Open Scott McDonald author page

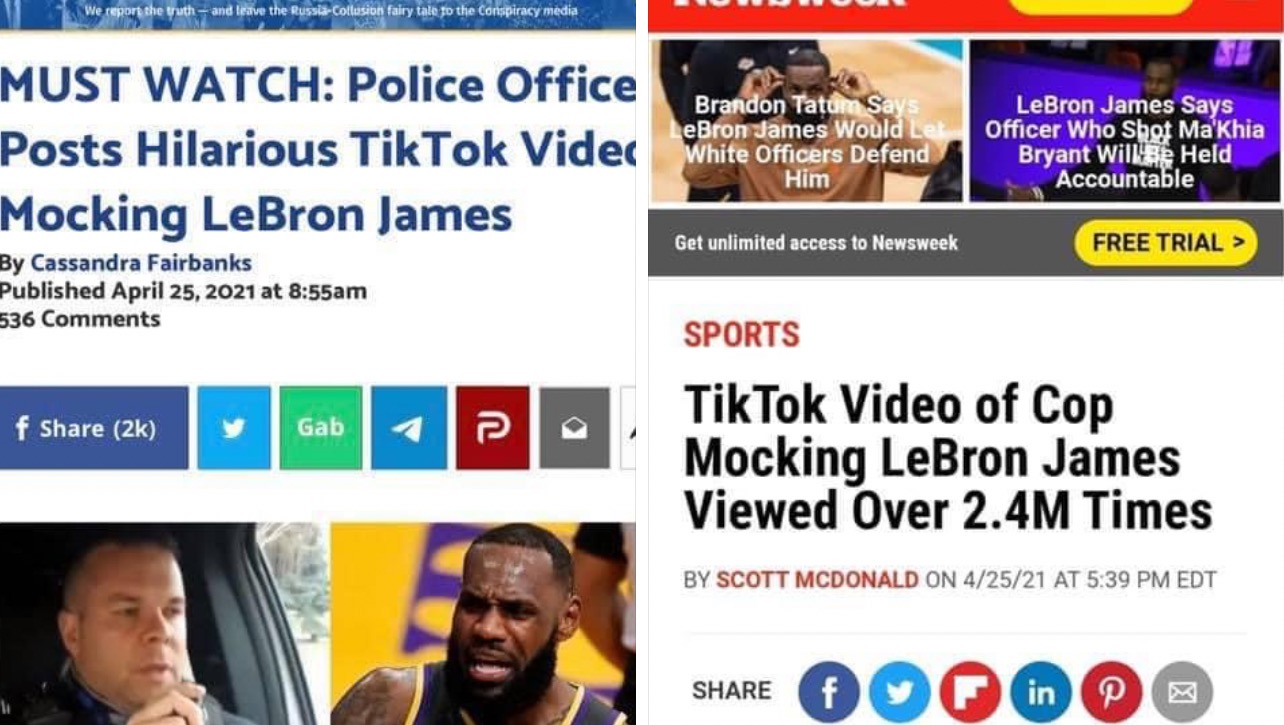click(x=817, y=580)
